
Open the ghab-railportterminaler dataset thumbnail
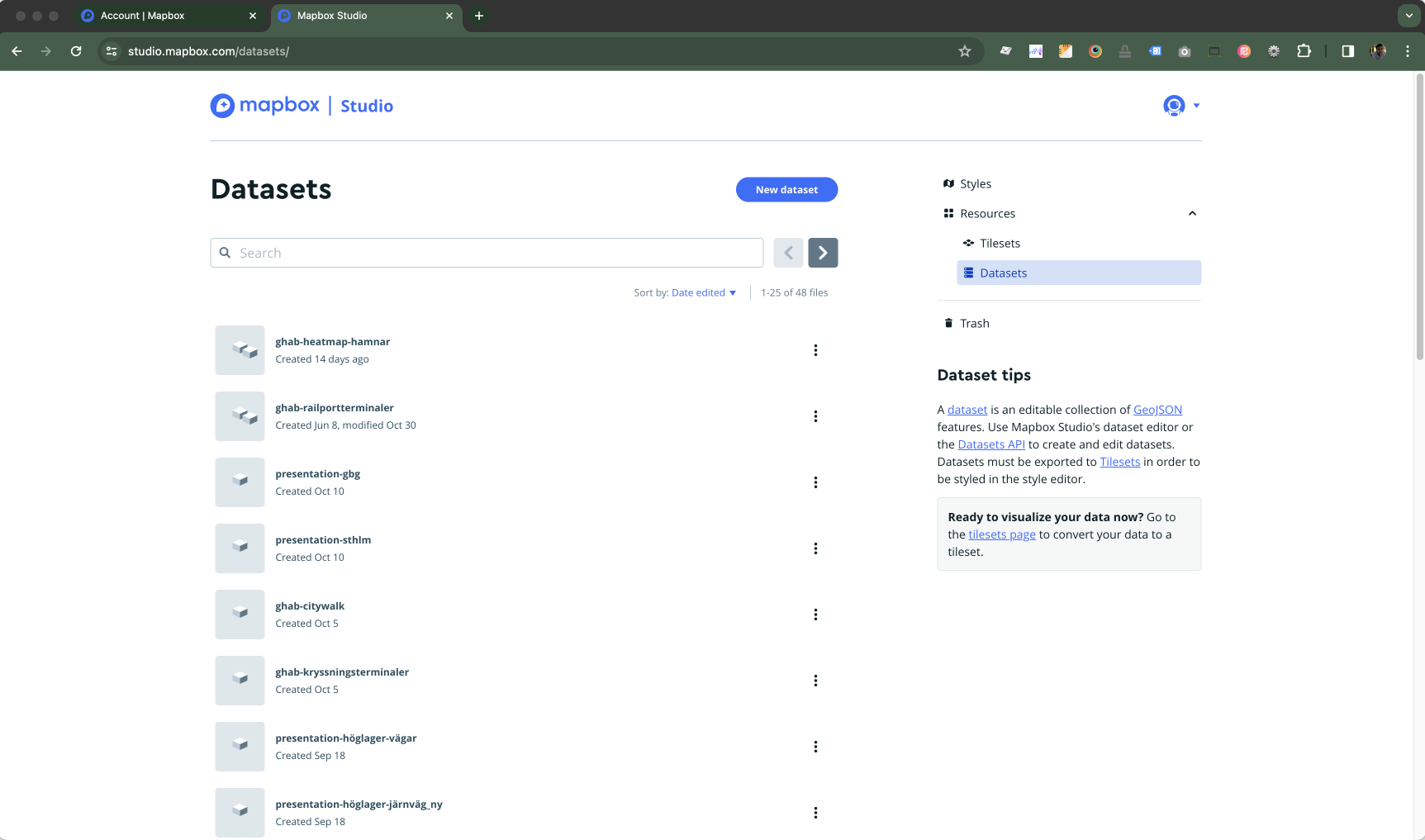click(x=240, y=416)
